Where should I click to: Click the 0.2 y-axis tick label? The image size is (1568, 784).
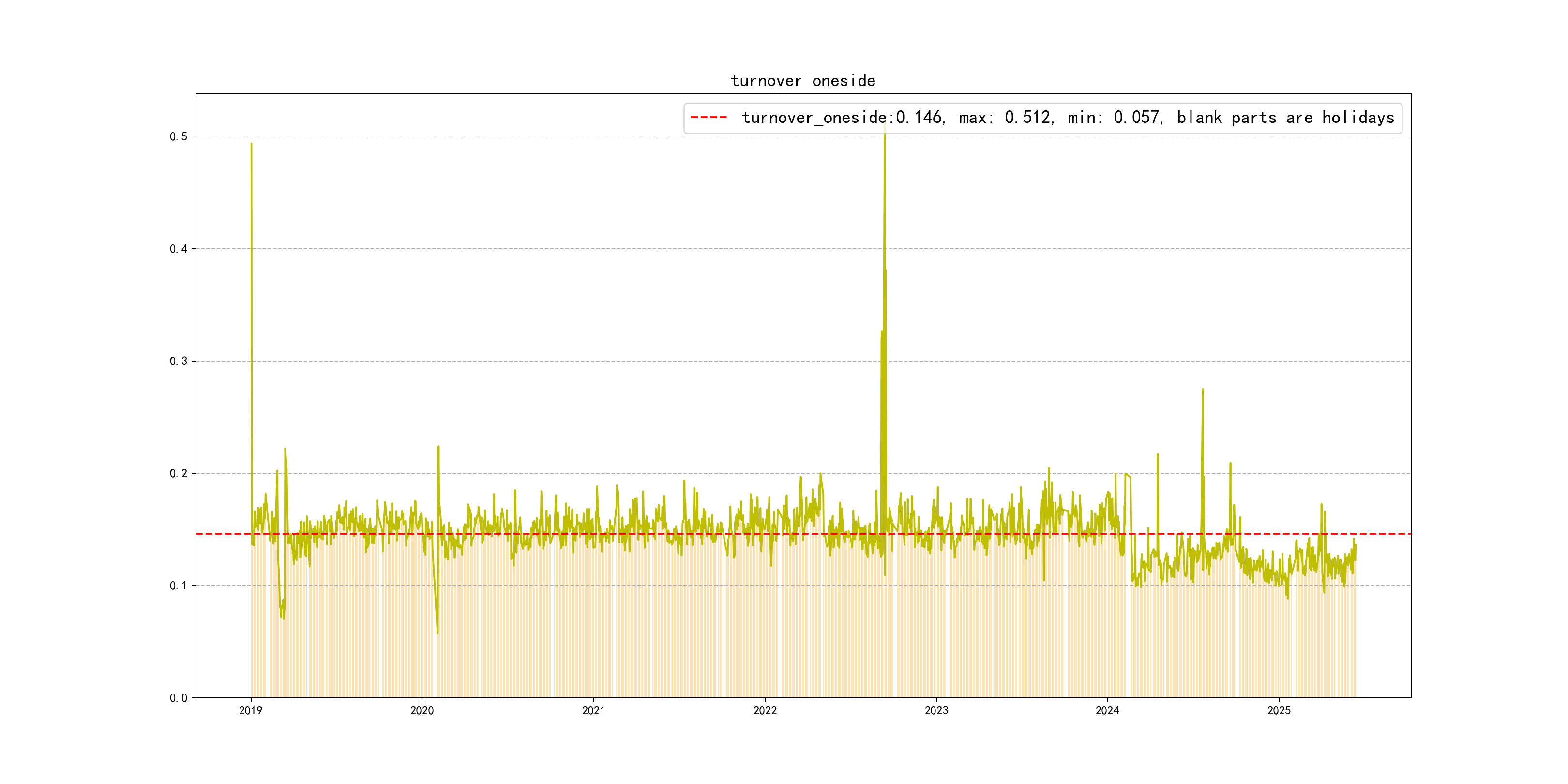tap(179, 474)
